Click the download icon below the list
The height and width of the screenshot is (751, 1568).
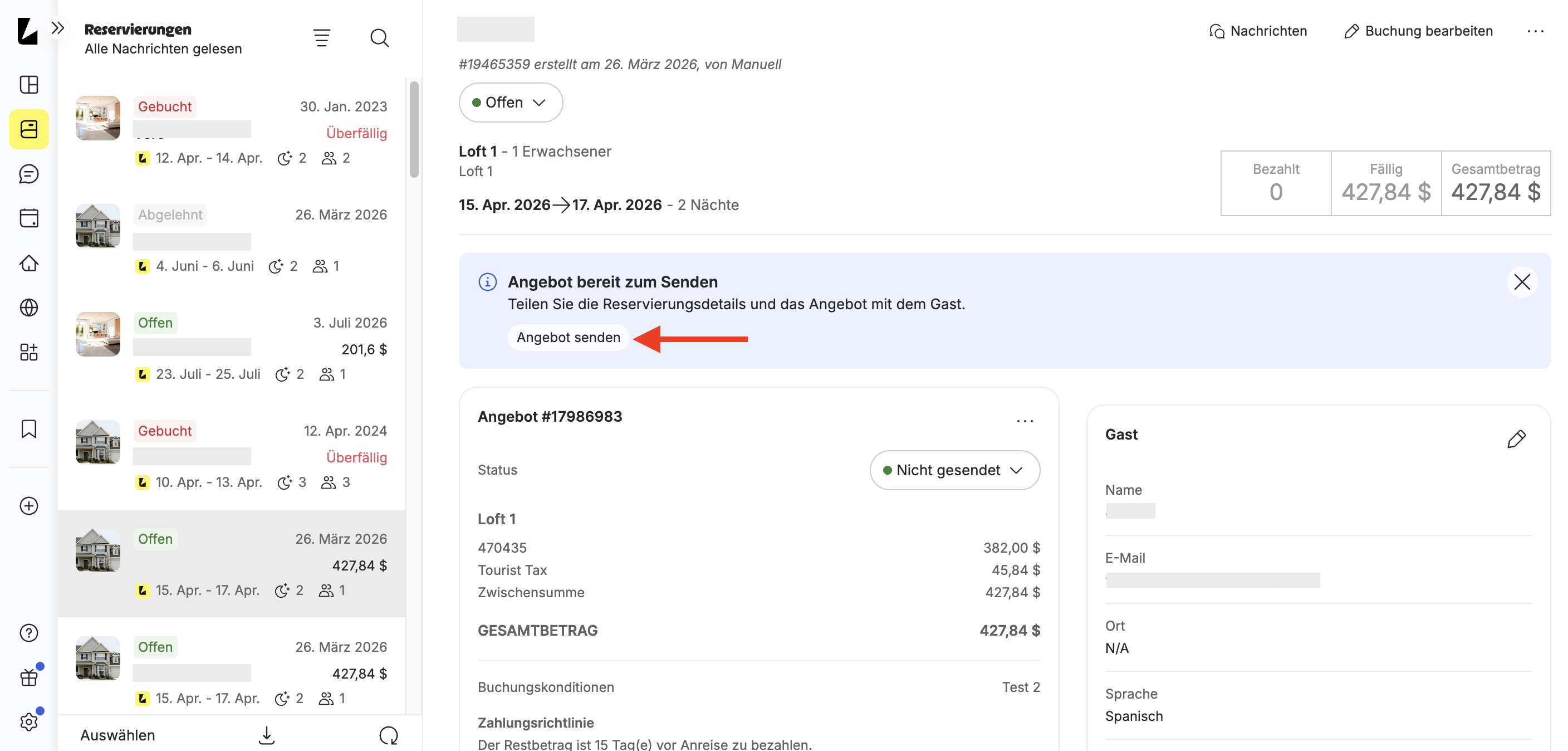tap(267, 735)
